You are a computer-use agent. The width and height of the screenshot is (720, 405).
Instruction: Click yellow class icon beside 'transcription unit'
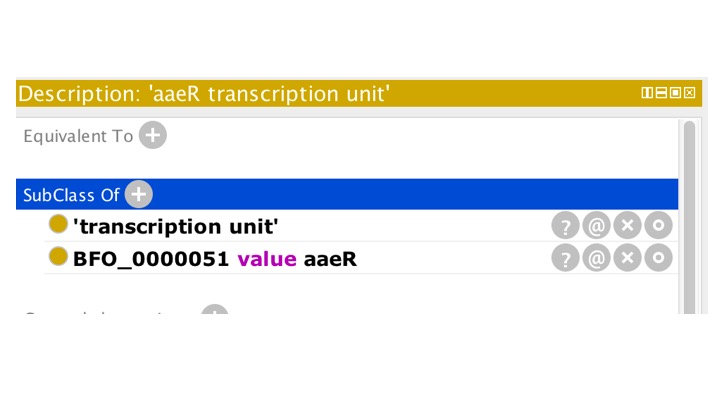click(58, 225)
